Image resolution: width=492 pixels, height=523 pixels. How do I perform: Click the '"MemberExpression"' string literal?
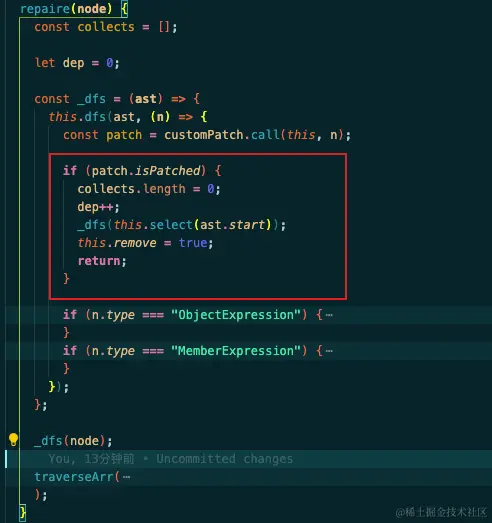236,351
